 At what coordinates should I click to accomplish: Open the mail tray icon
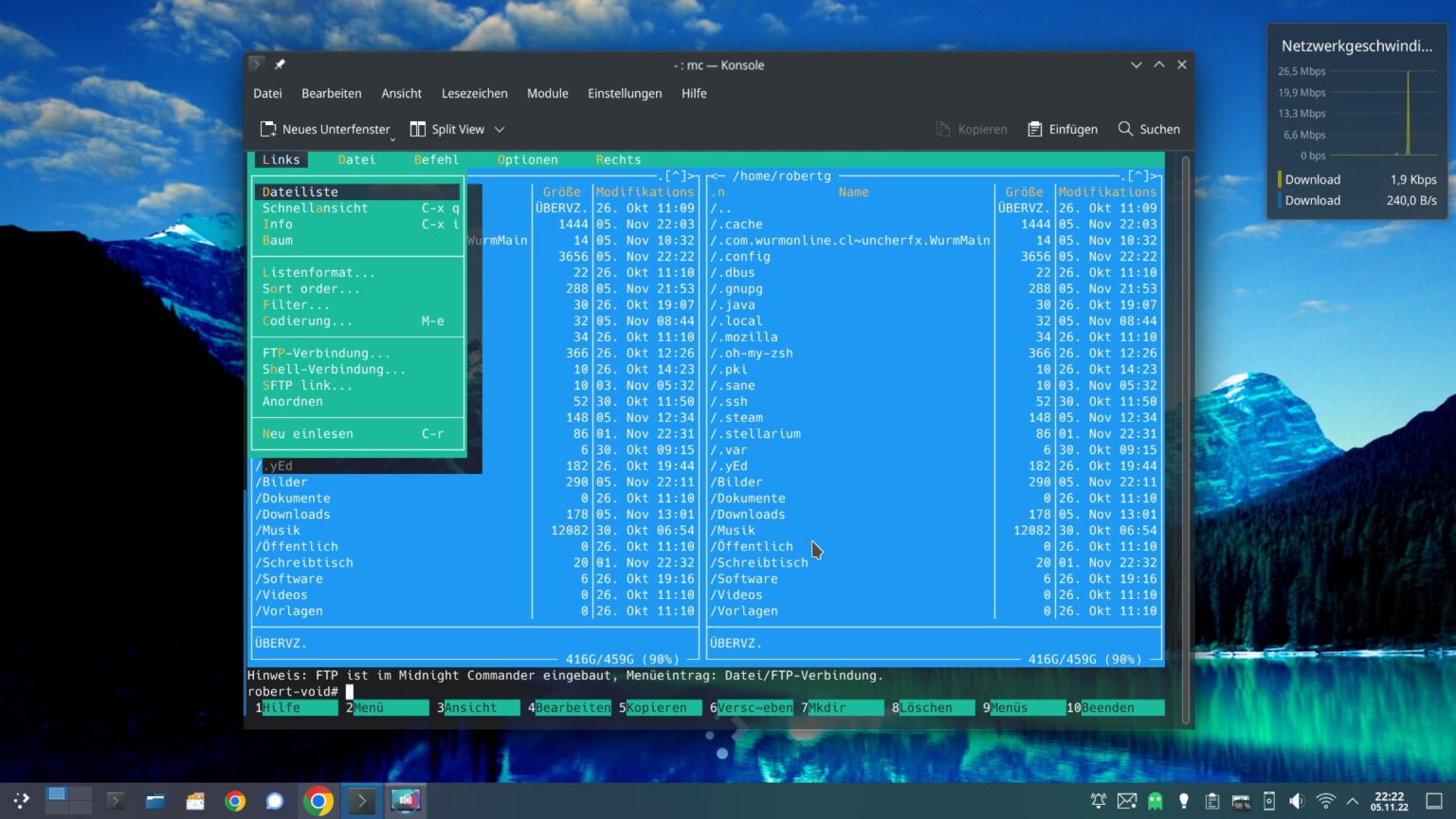coord(1127,801)
